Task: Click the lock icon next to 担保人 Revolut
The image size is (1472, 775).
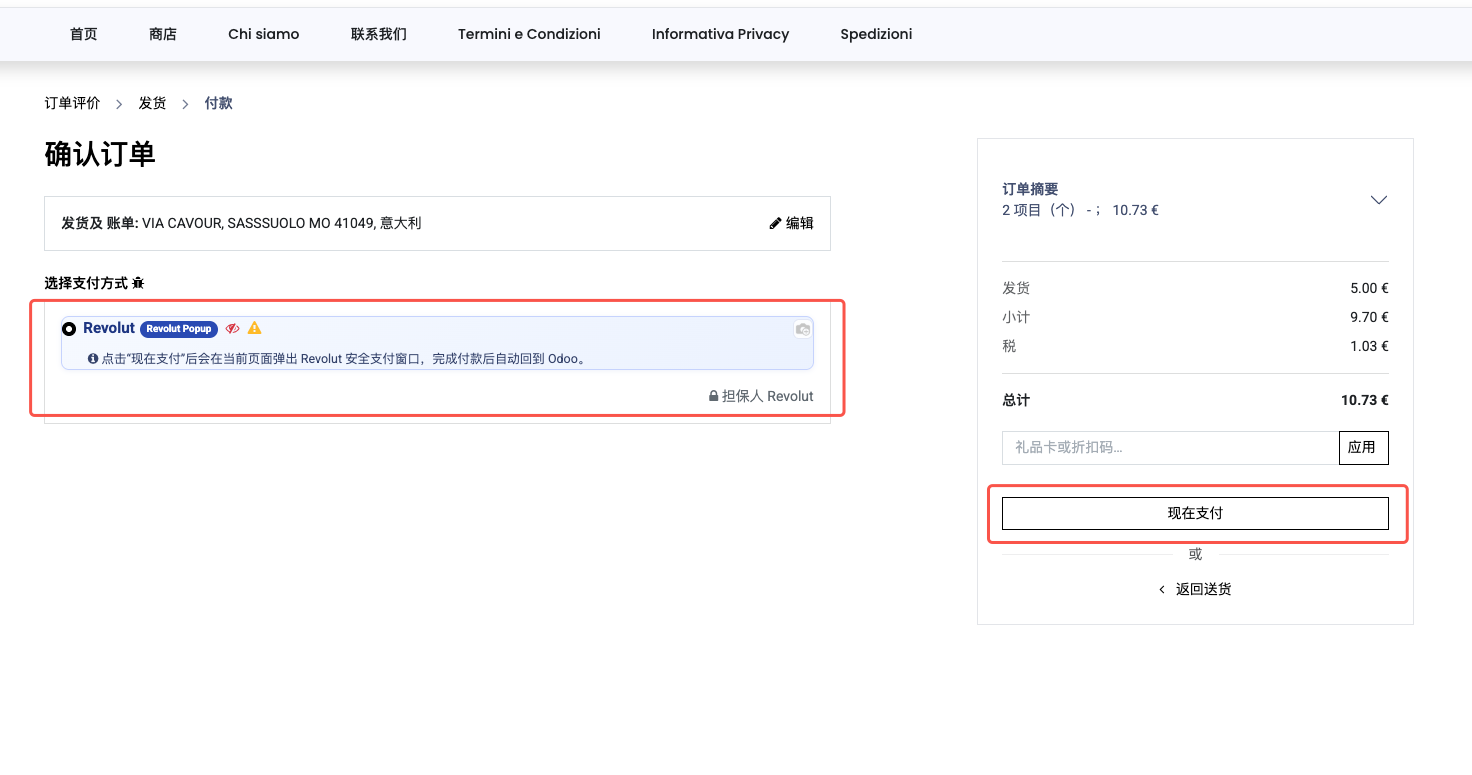Action: [x=712, y=395]
